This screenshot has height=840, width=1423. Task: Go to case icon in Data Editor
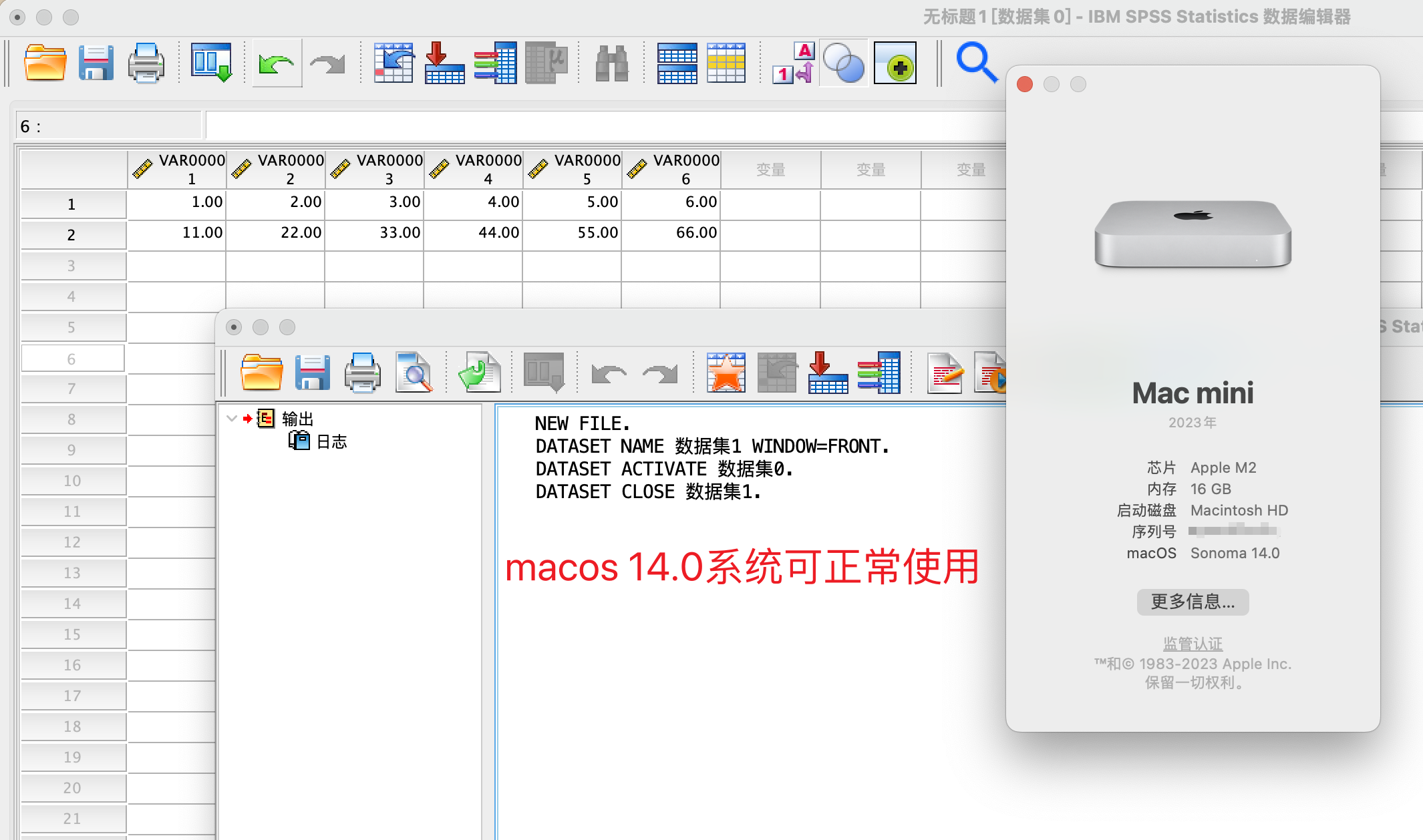point(393,63)
